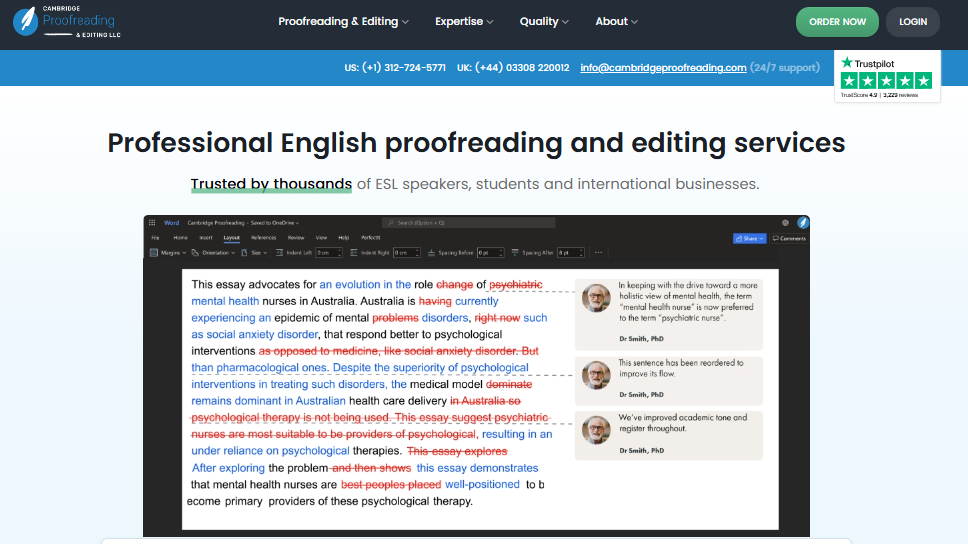968x544 pixels.
Task: Open the Word settings gear icon
Action: 785,223
